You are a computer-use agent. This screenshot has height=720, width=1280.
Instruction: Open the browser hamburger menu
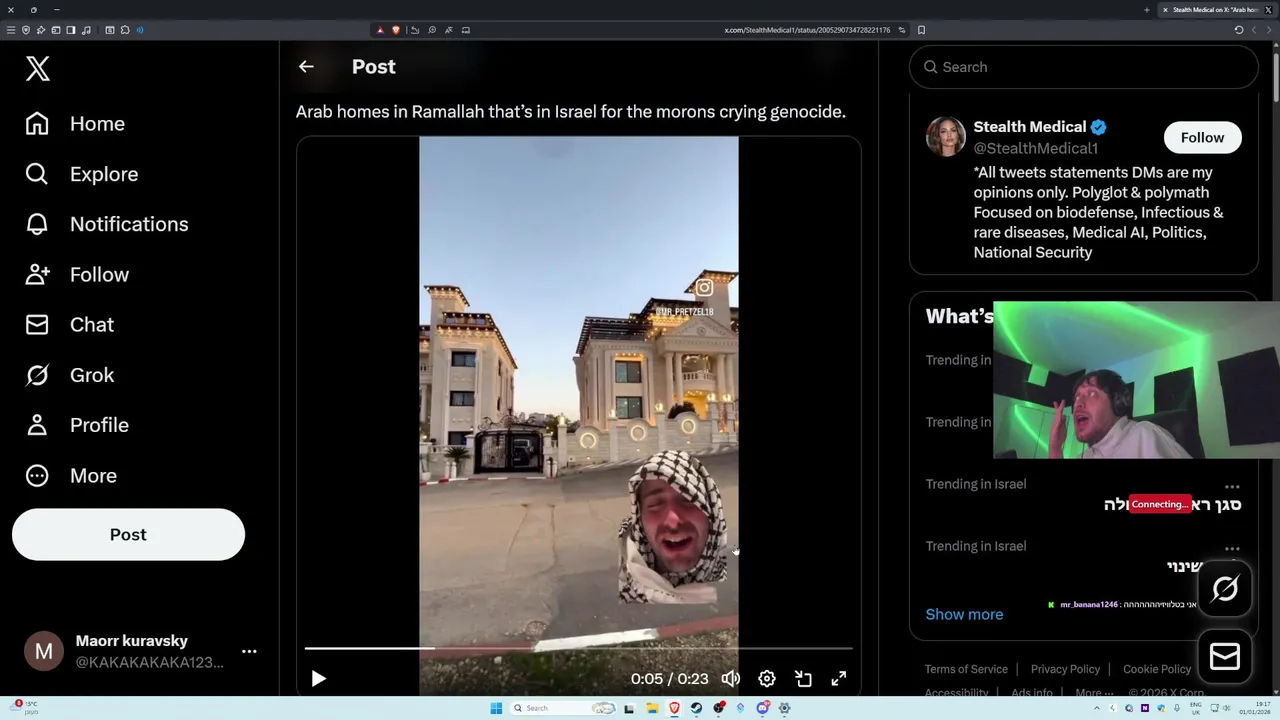tap(11, 30)
